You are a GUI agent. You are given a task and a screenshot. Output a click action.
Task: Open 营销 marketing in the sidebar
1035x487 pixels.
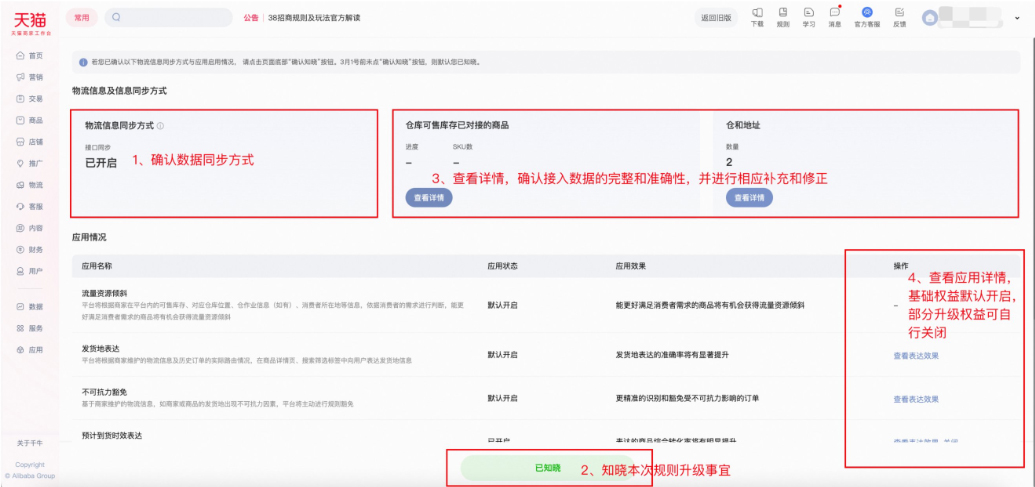(x=30, y=77)
